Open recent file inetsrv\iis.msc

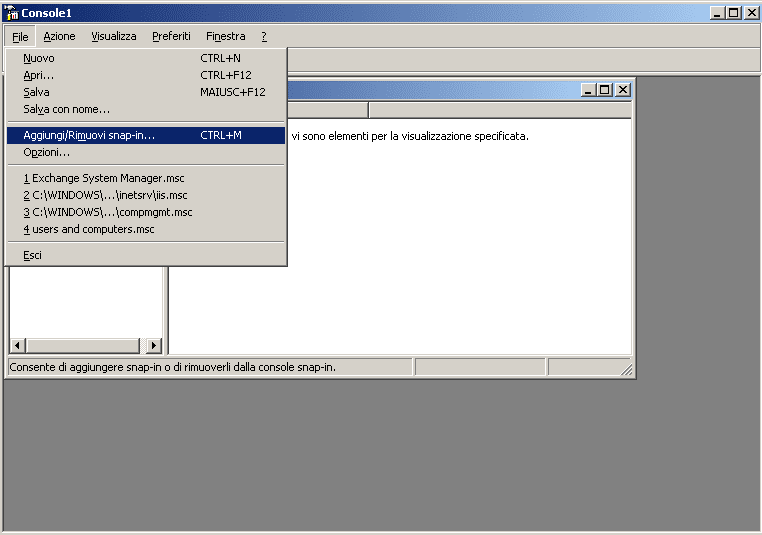point(146,195)
